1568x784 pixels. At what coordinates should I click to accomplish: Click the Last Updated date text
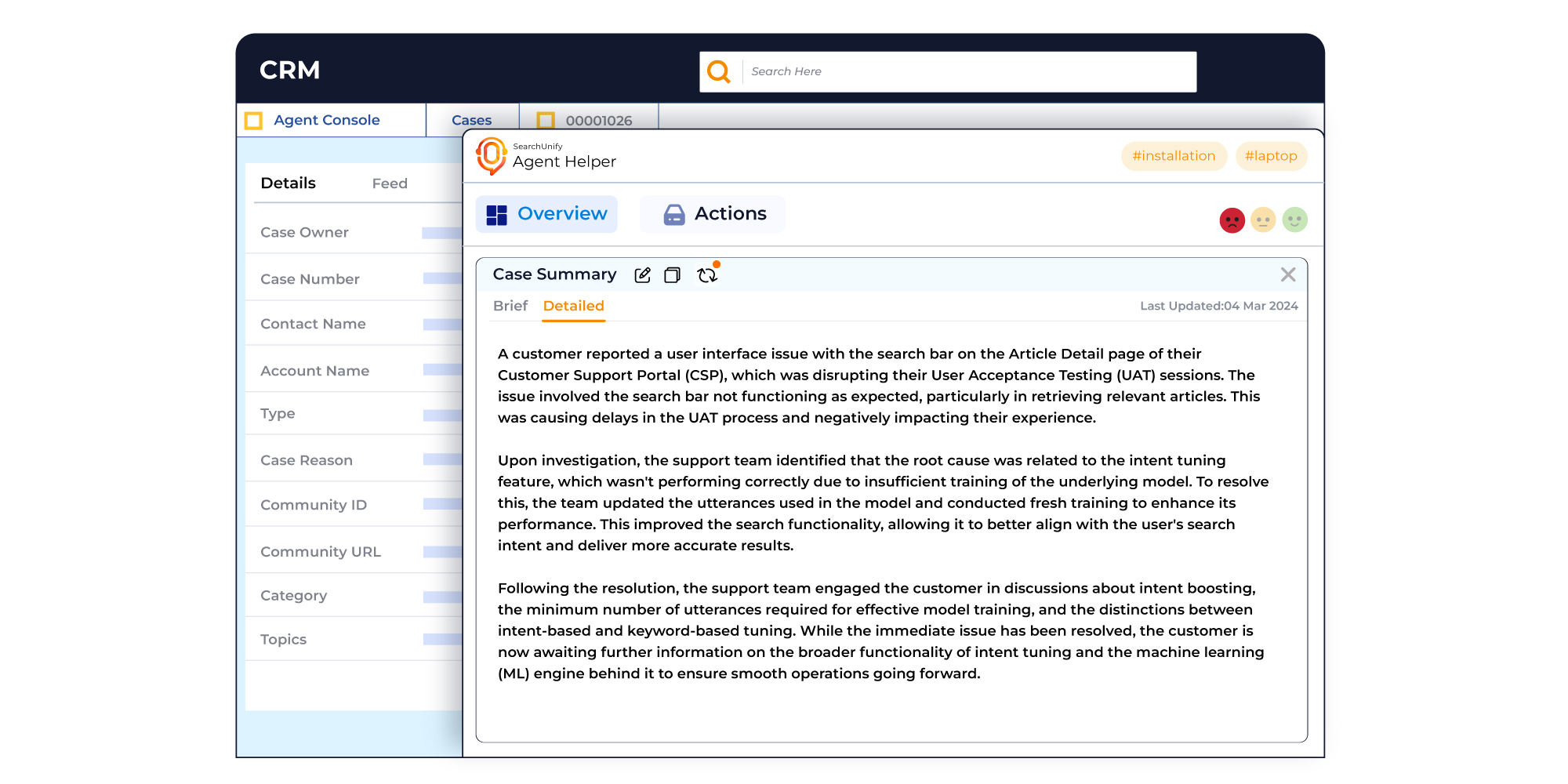(x=1219, y=306)
